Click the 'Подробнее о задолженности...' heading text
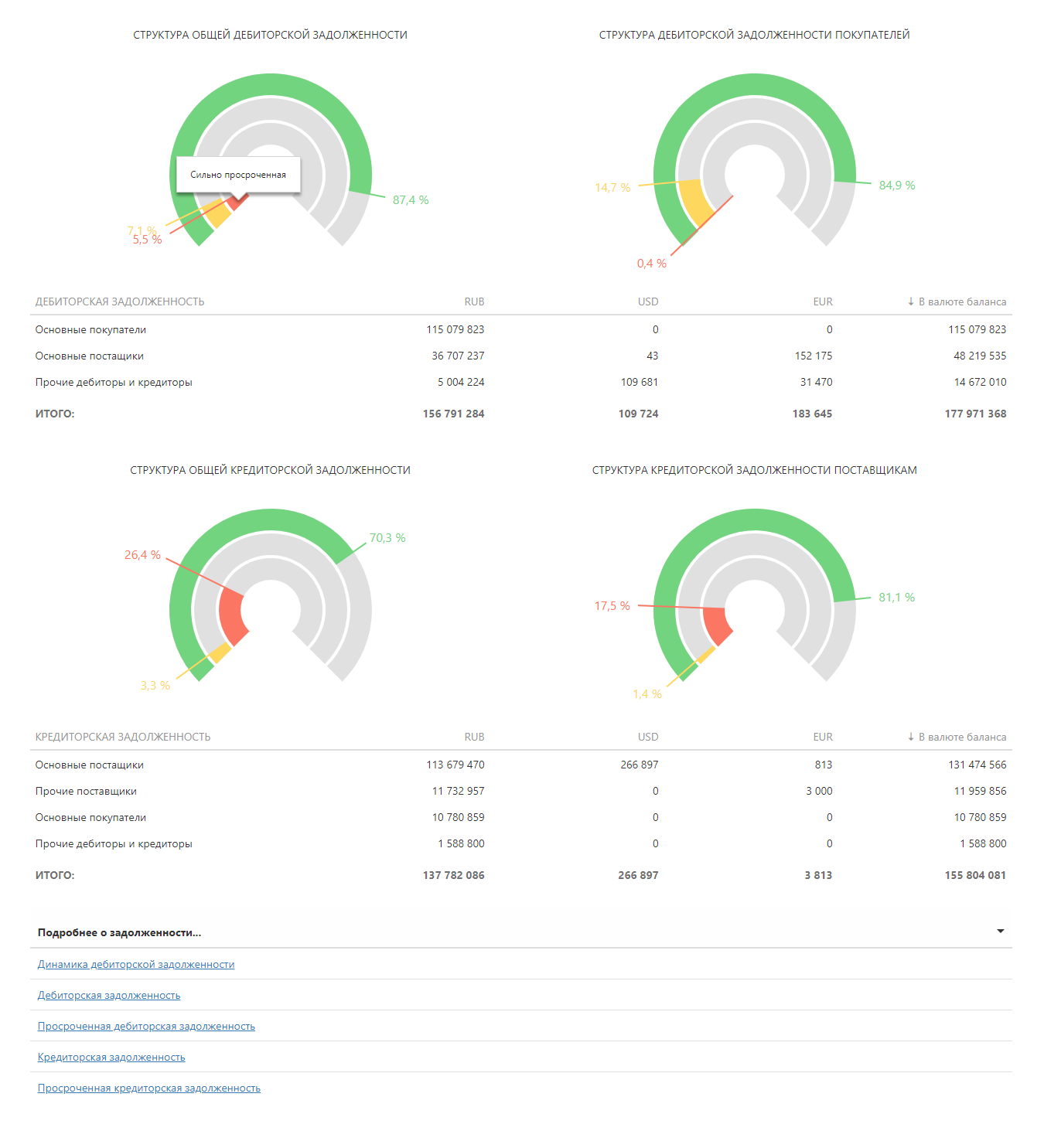1044x1148 pixels. coord(119,932)
